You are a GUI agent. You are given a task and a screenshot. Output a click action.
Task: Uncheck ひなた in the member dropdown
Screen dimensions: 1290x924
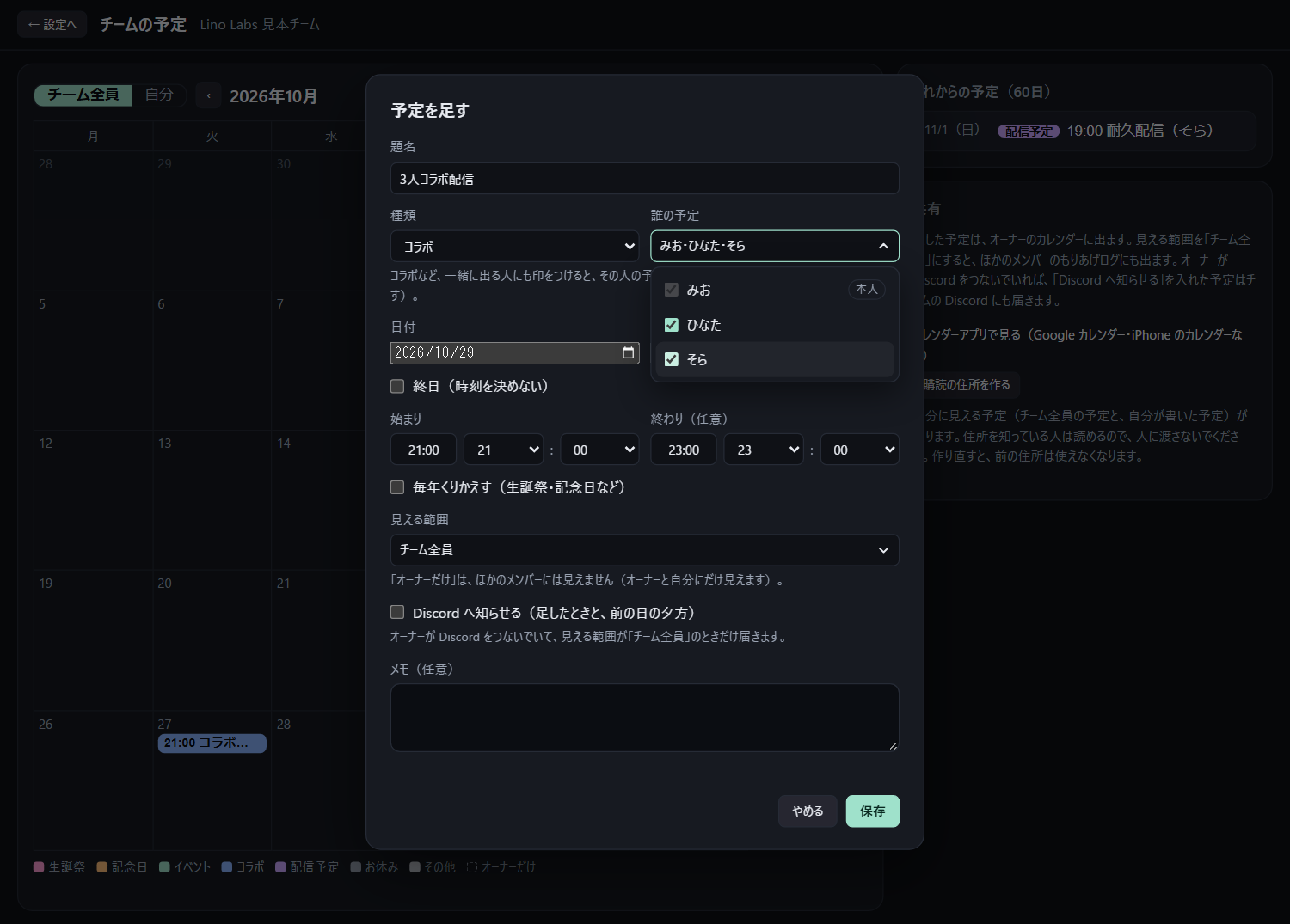pos(672,325)
